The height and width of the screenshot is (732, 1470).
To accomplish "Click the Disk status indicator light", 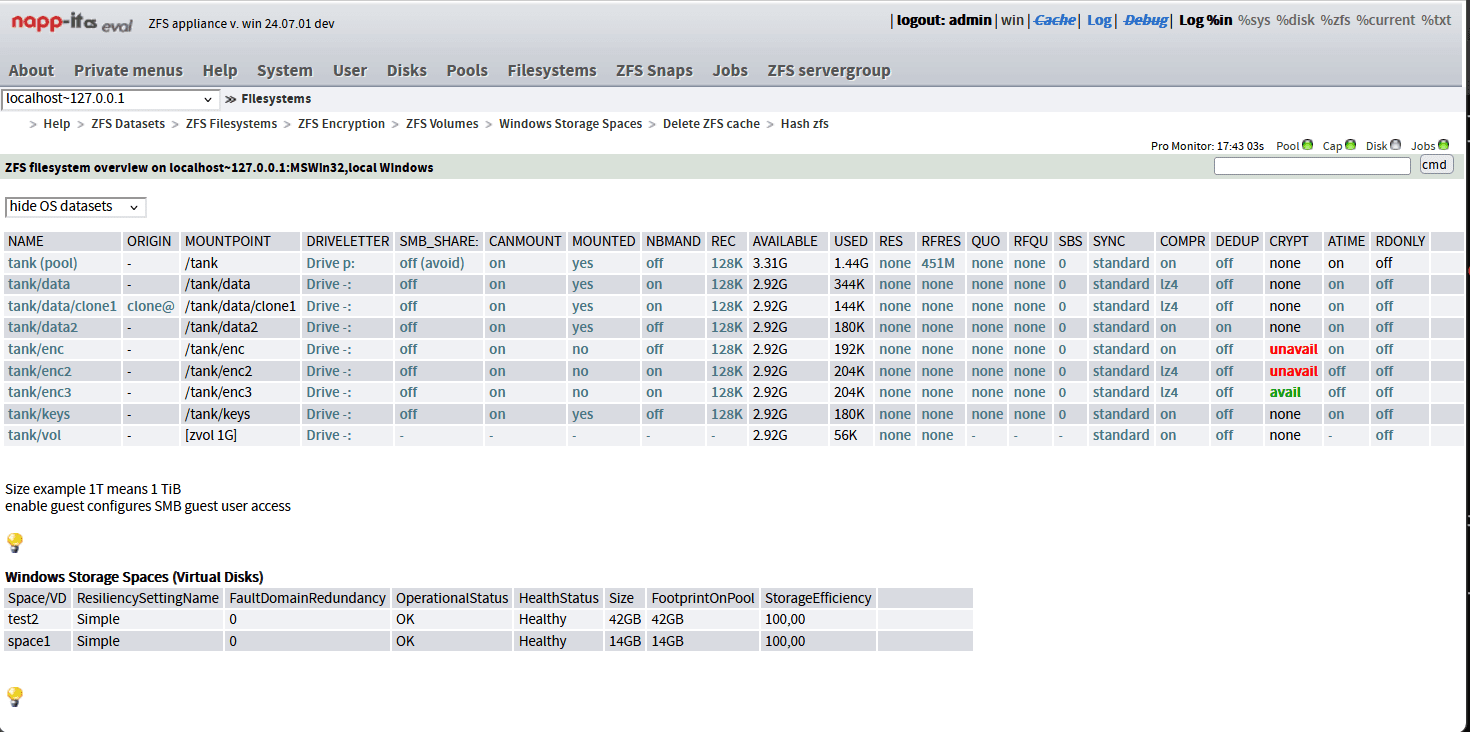I will (1396, 145).
